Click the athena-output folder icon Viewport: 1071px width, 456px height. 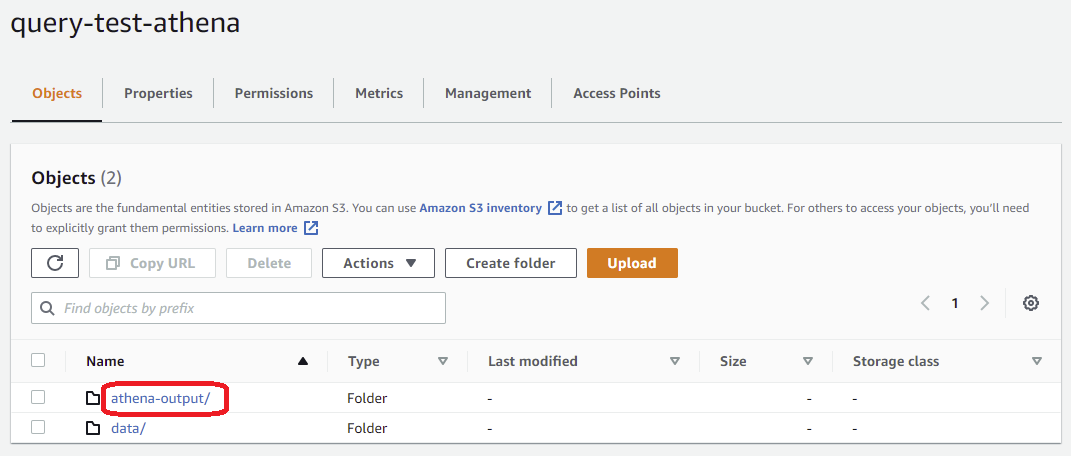(93, 398)
